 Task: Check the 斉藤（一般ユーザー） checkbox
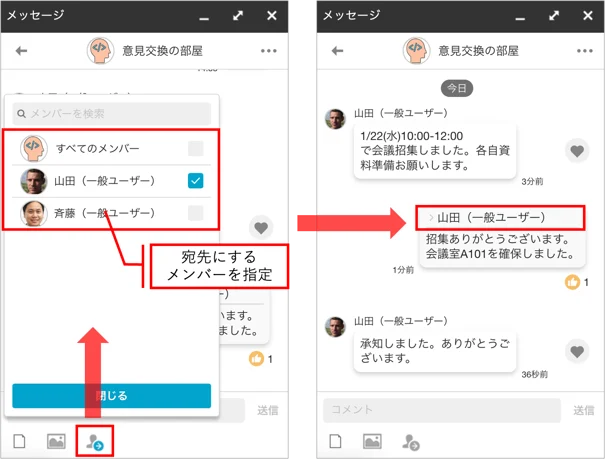click(x=196, y=213)
